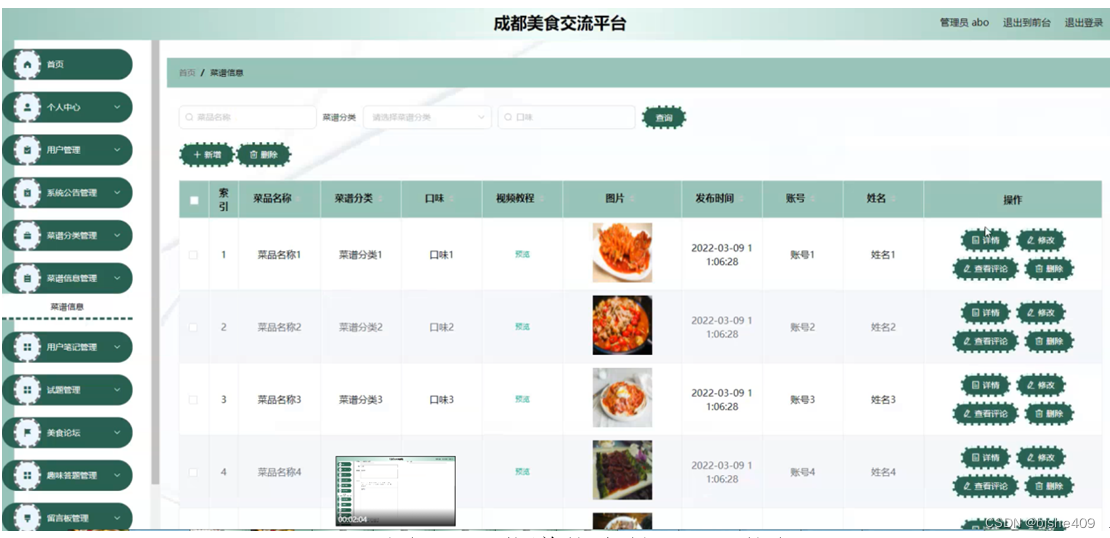
Task: Open 详情 for row 菜品名称1
Action: pyautogui.click(x=985, y=241)
